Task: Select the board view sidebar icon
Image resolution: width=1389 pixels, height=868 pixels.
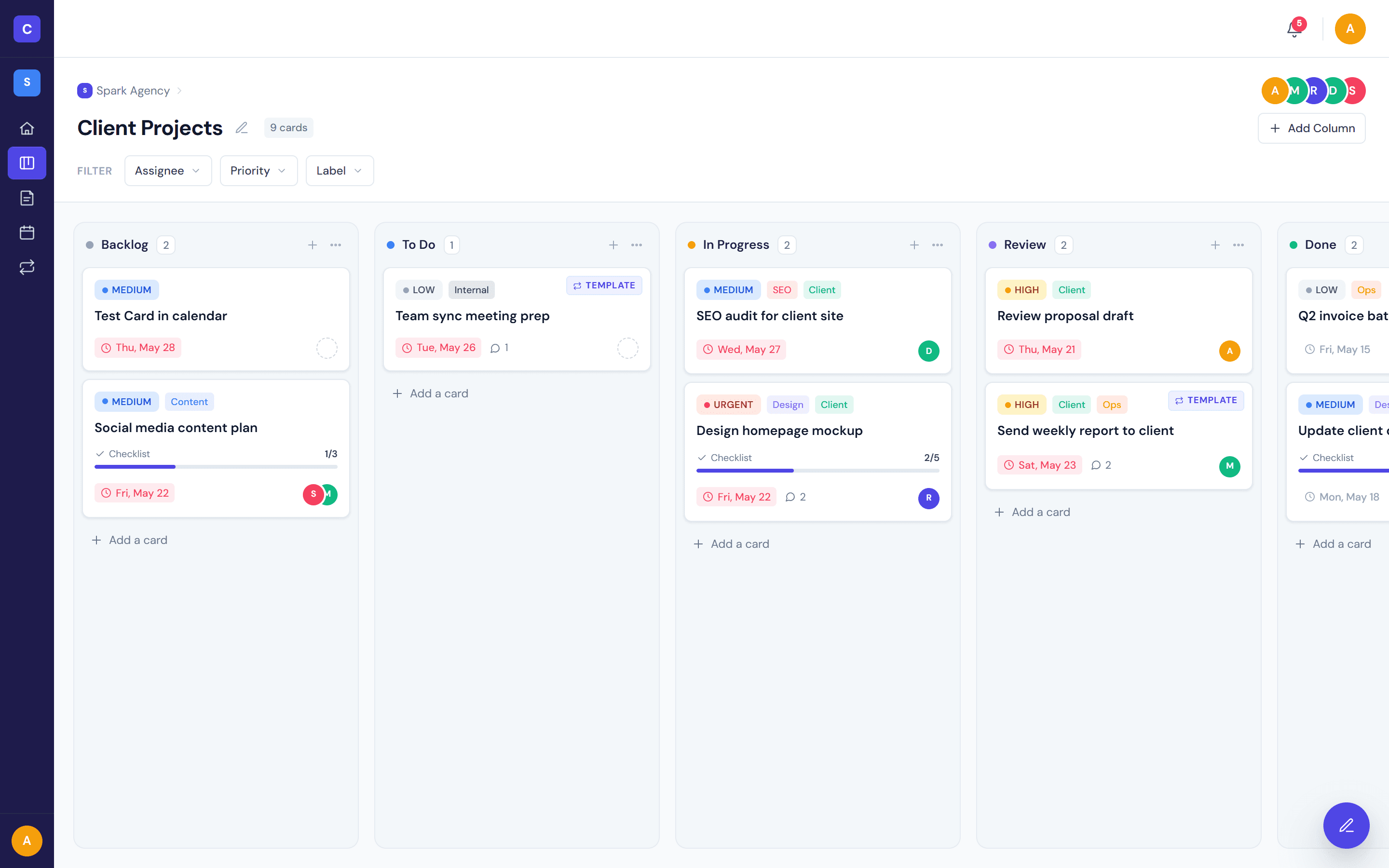Action: point(27,163)
